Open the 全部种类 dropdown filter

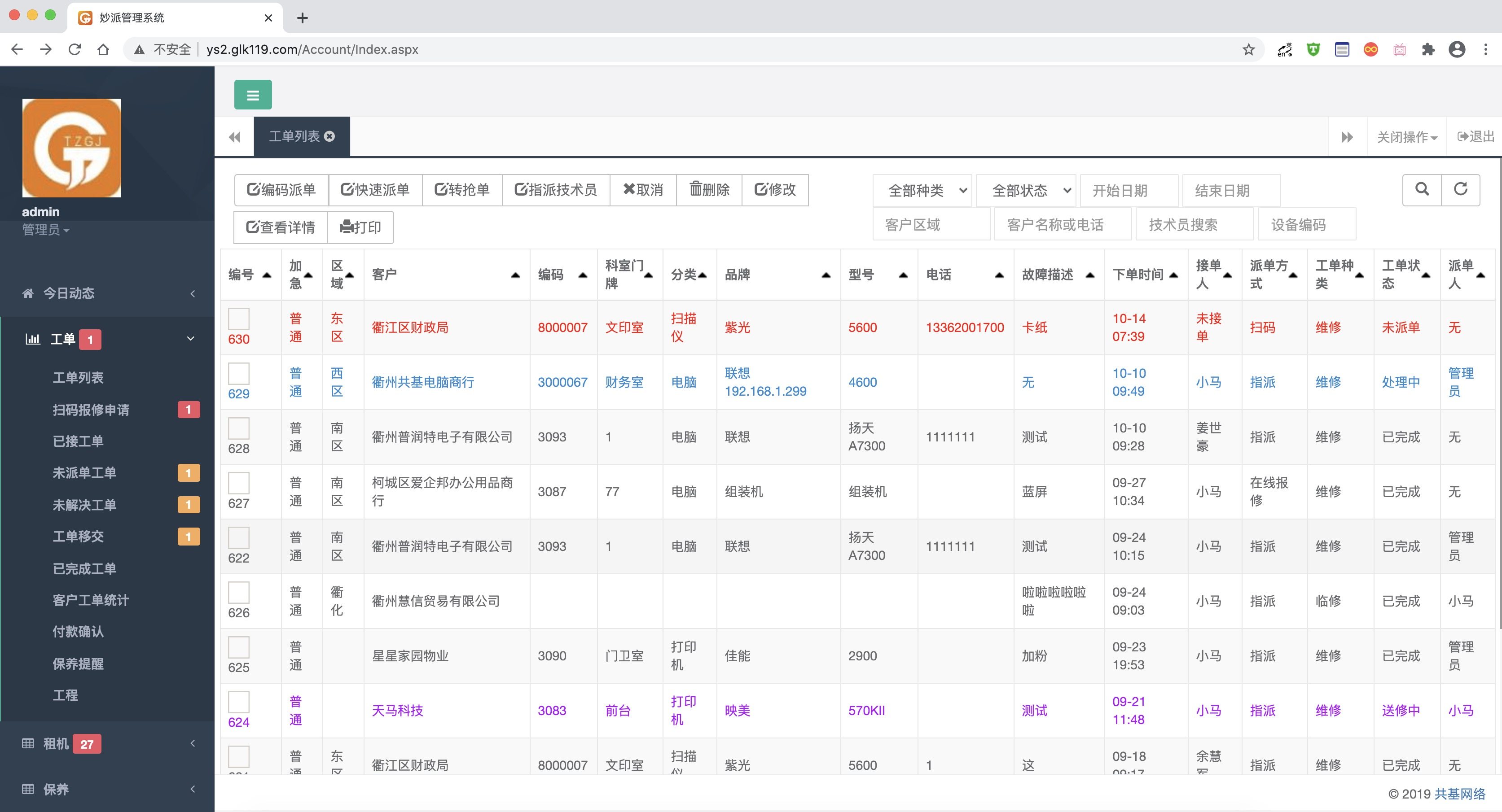click(922, 191)
